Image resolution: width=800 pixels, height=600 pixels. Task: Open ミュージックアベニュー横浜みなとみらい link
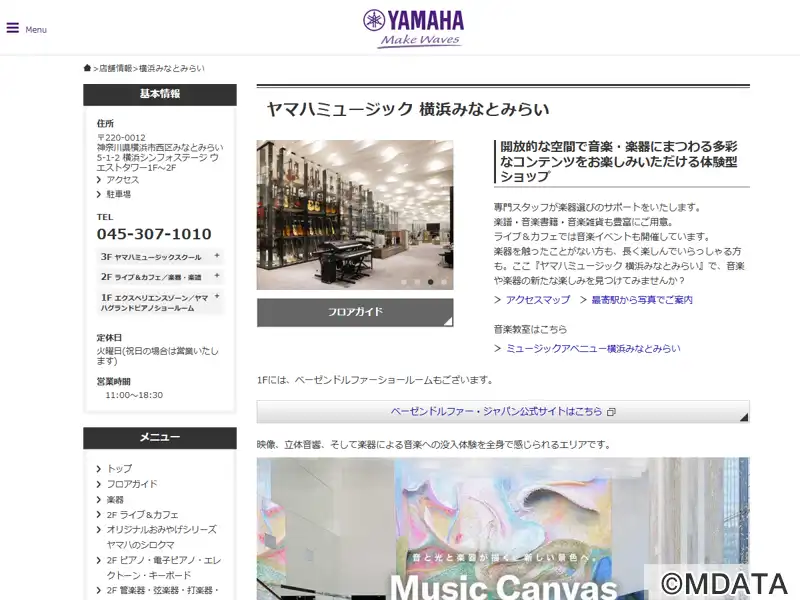pos(593,348)
